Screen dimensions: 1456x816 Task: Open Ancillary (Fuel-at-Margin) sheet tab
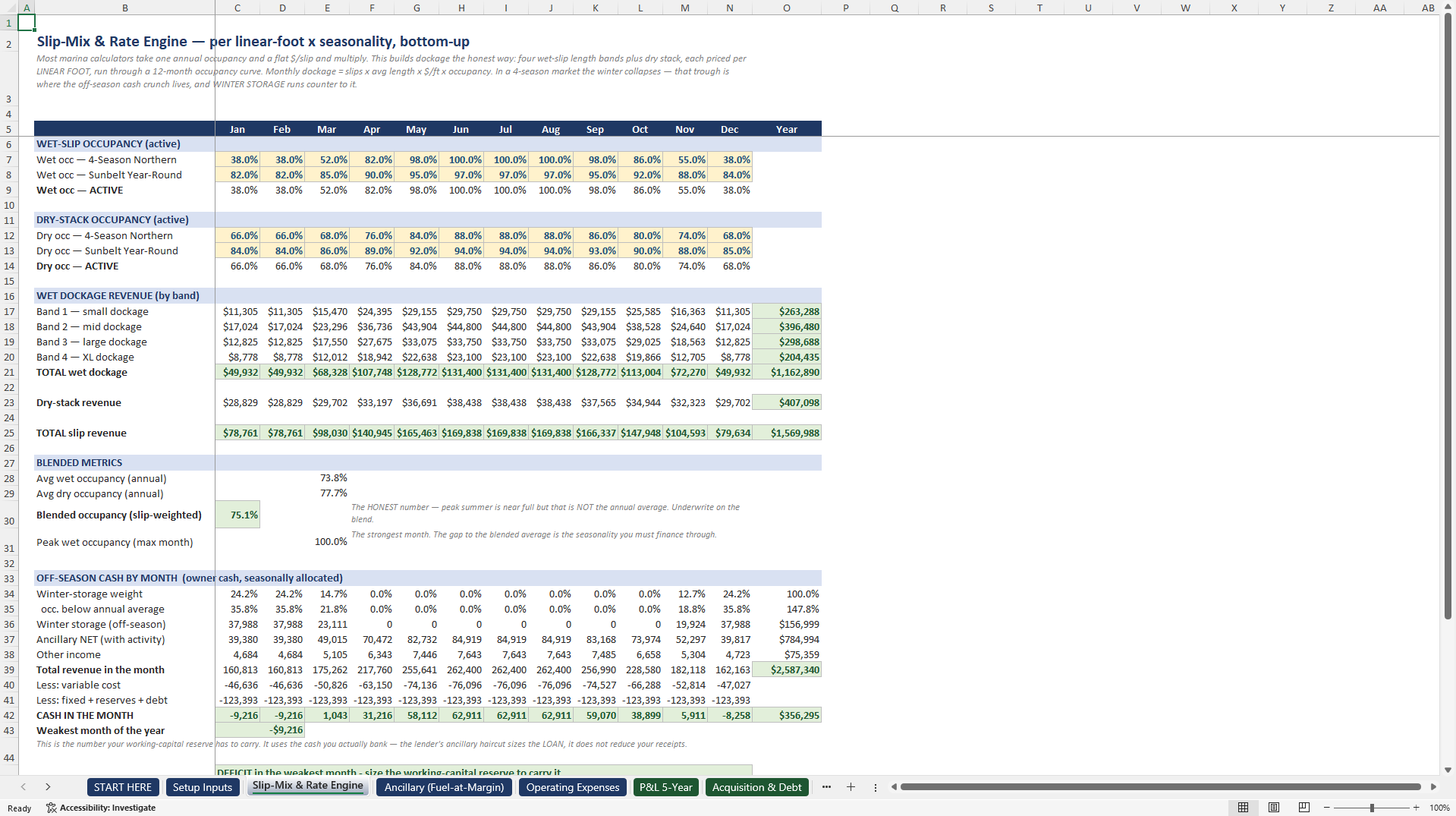pos(444,787)
